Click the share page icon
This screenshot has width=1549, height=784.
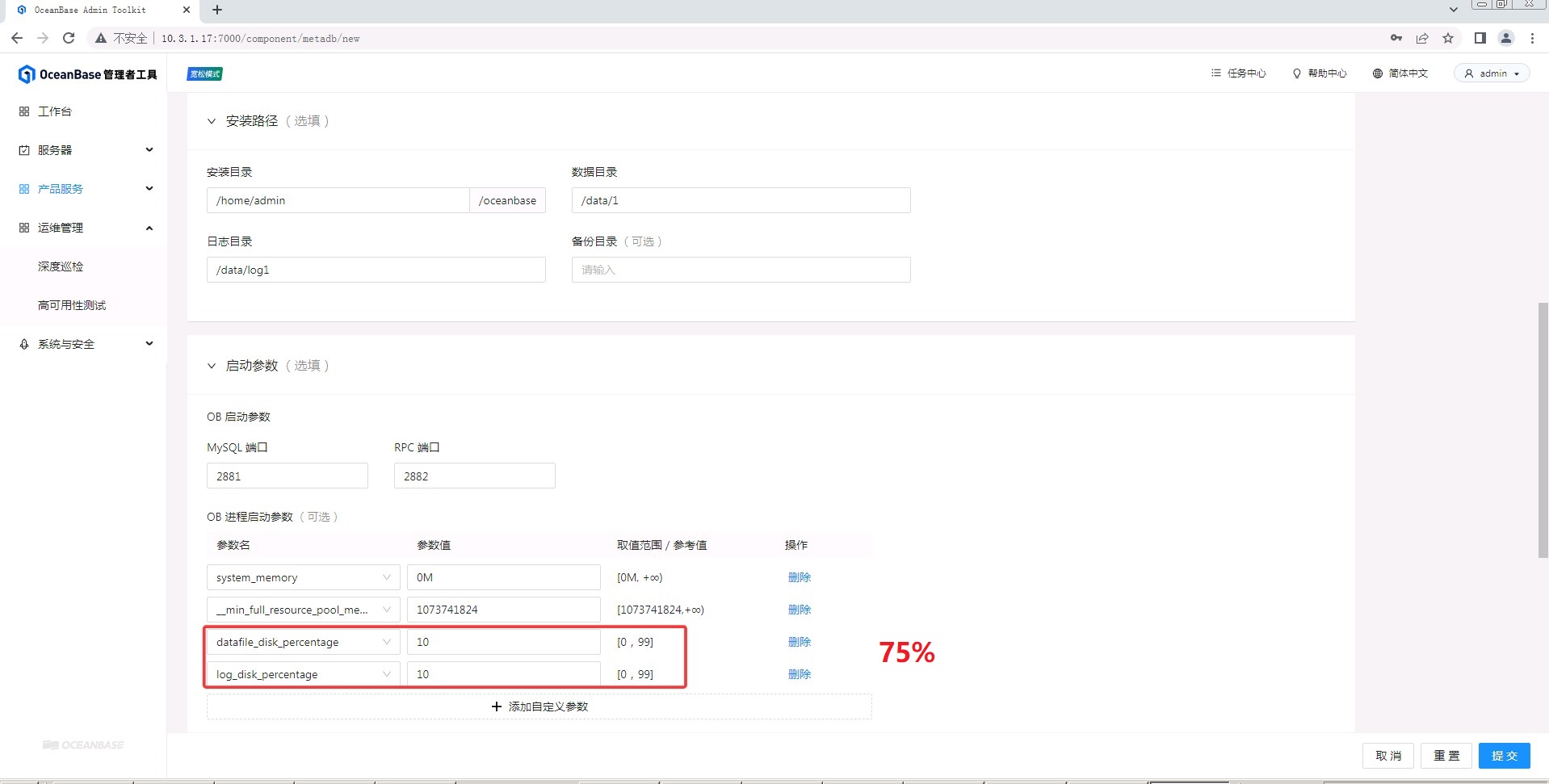1422,38
